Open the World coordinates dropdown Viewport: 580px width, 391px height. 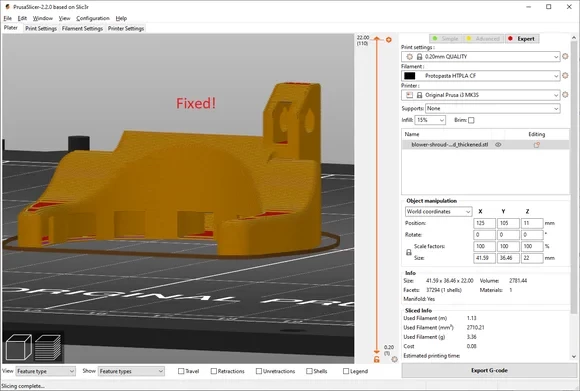(x=438, y=212)
